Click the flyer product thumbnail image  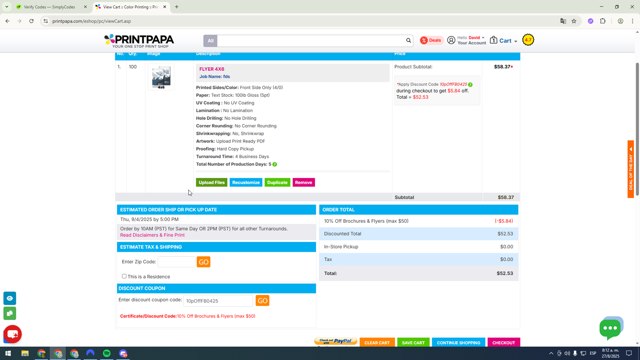click(161, 77)
